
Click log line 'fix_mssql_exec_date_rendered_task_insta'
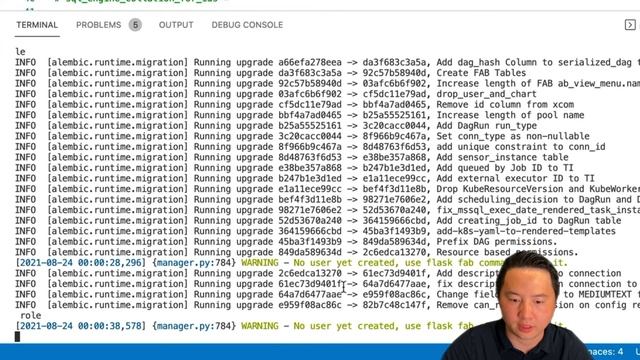point(538,210)
